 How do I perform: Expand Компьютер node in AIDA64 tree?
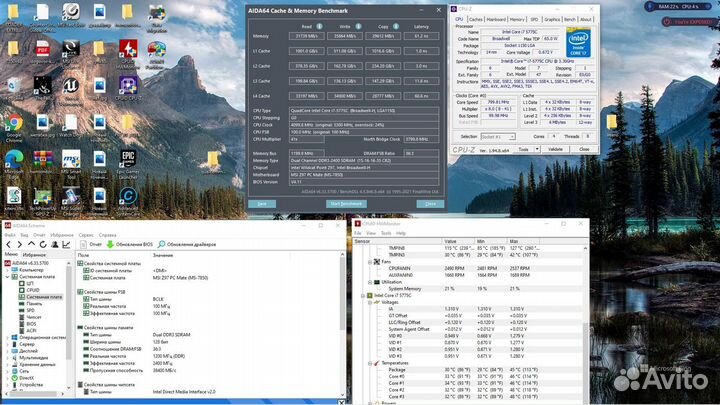(7, 270)
